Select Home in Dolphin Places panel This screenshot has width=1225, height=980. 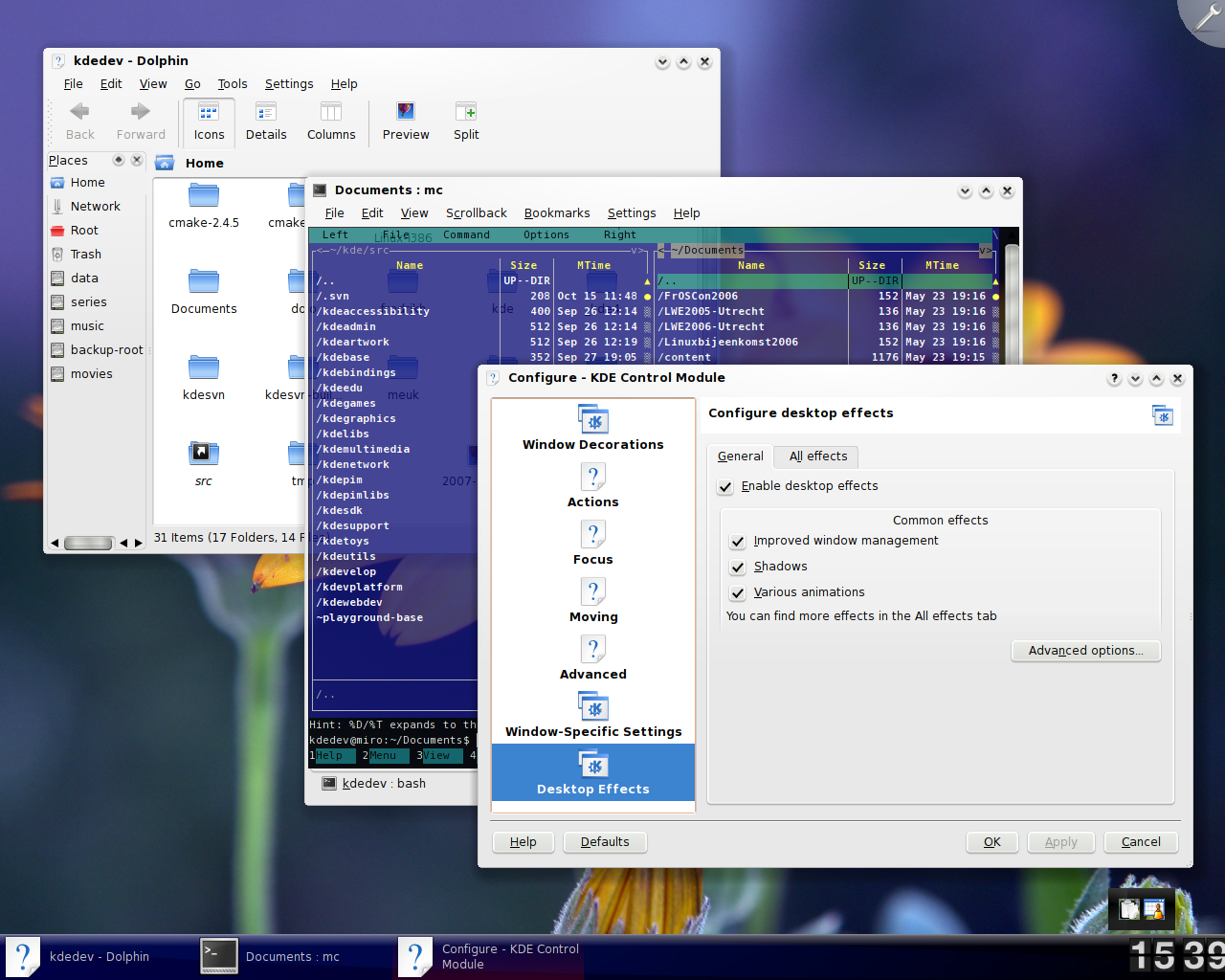click(87, 183)
